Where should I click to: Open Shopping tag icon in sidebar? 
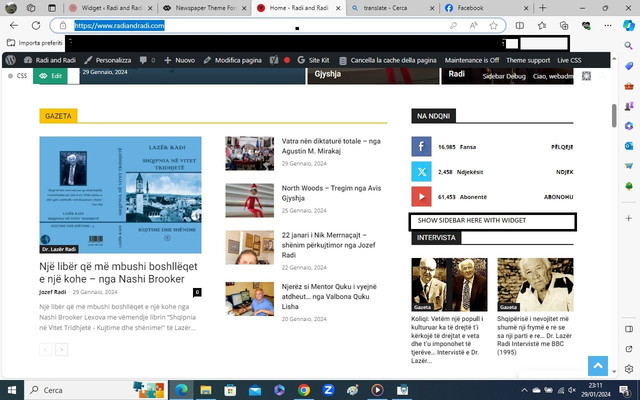[x=629, y=66]
